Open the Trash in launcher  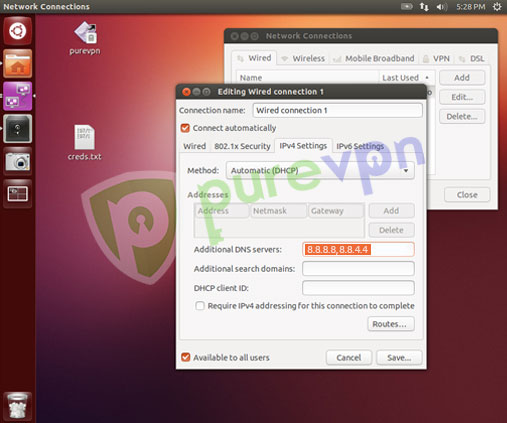pos(17,406)
